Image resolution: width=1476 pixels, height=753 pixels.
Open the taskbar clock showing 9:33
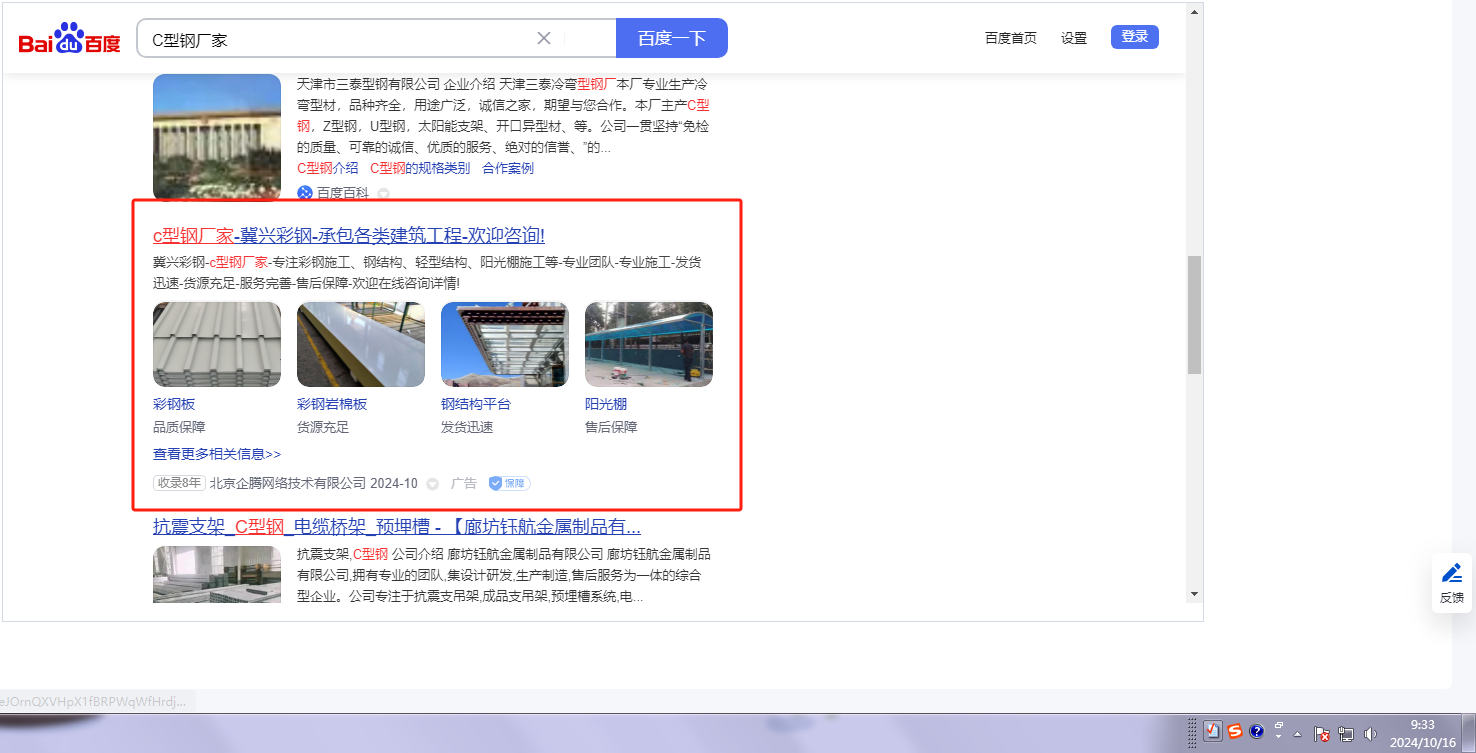point(1422,733)
